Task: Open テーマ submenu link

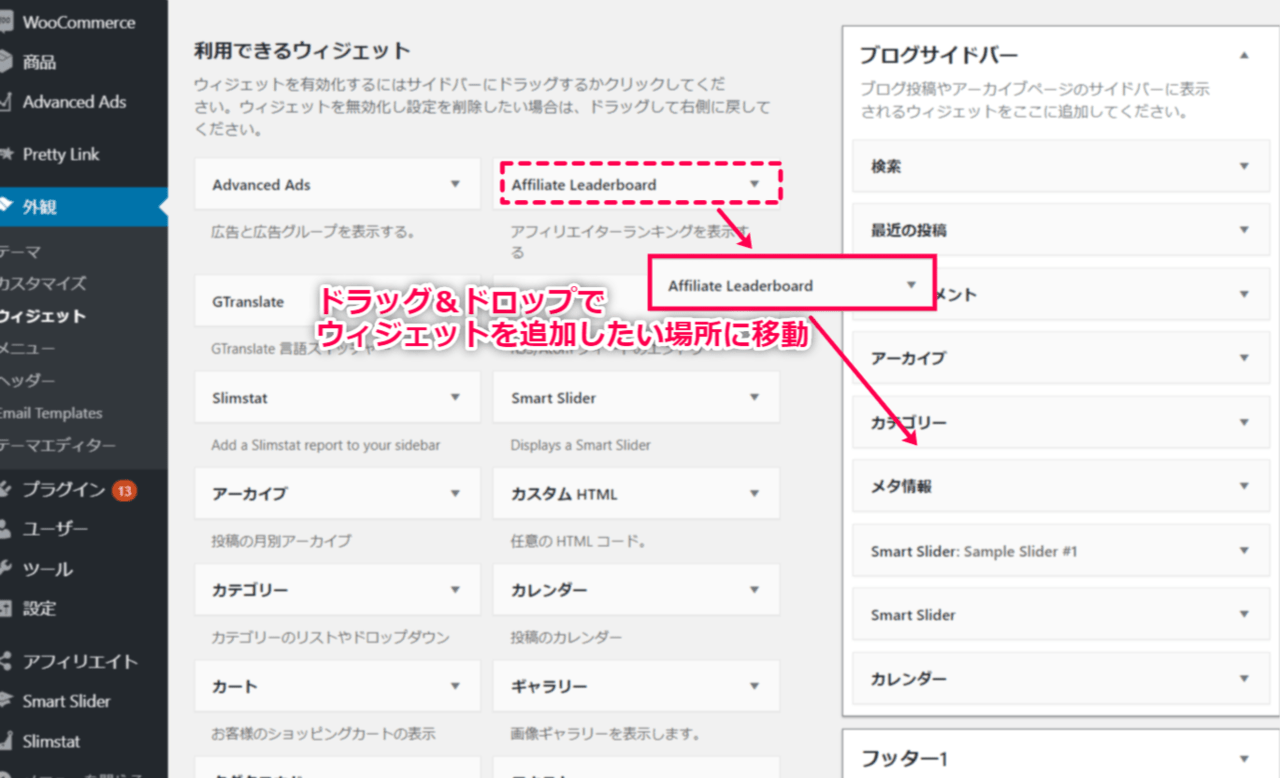Action: [x=20, y=252]
